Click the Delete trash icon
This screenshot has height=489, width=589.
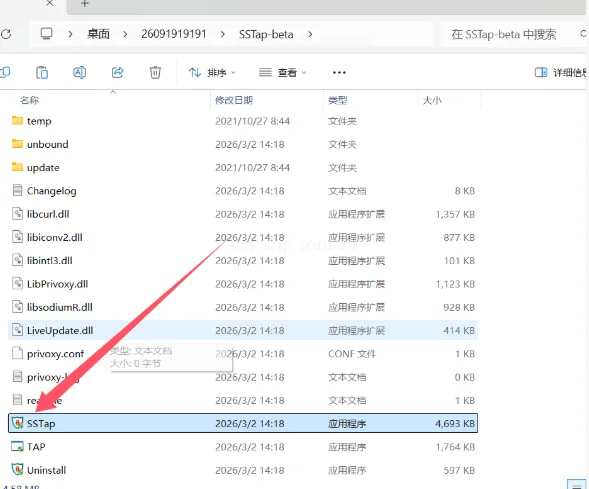point(155,72)
